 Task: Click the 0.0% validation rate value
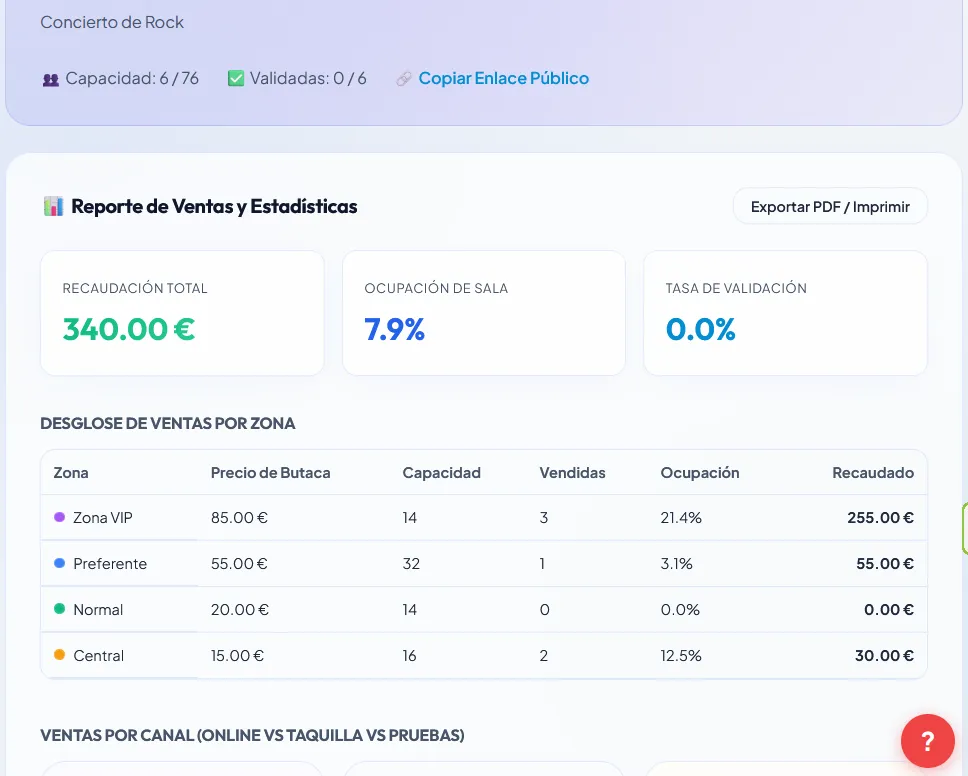click(701, 328)
